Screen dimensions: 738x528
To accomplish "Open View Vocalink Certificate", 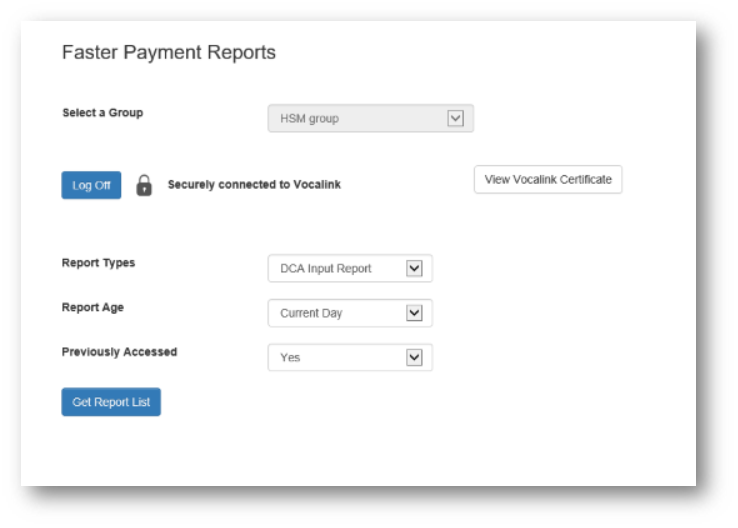I will click(547, 180).
